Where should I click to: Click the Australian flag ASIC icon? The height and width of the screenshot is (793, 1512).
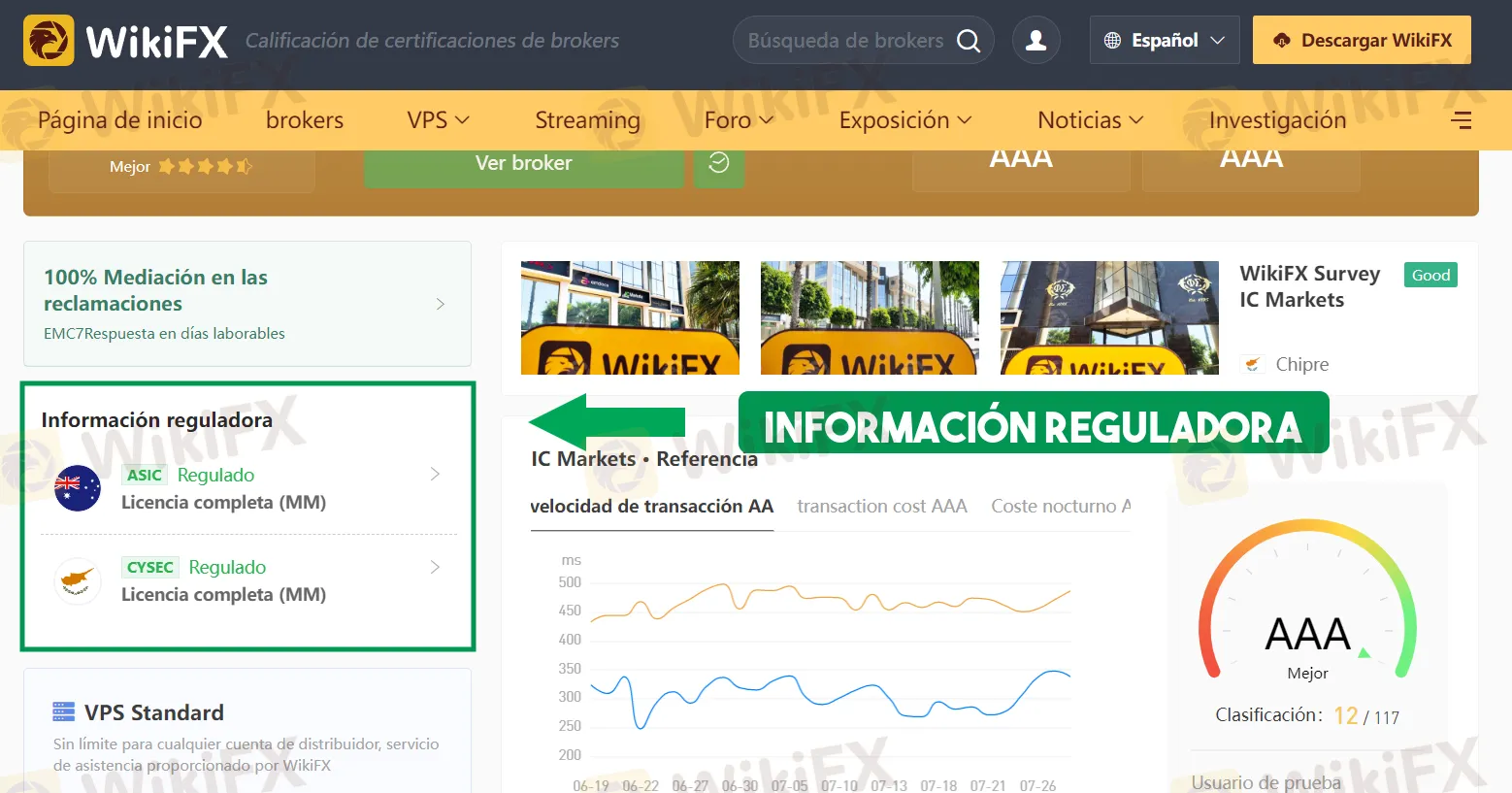(78, 488)
